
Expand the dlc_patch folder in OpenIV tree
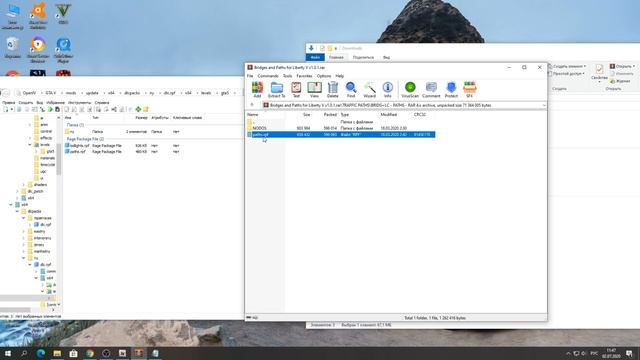17,191
